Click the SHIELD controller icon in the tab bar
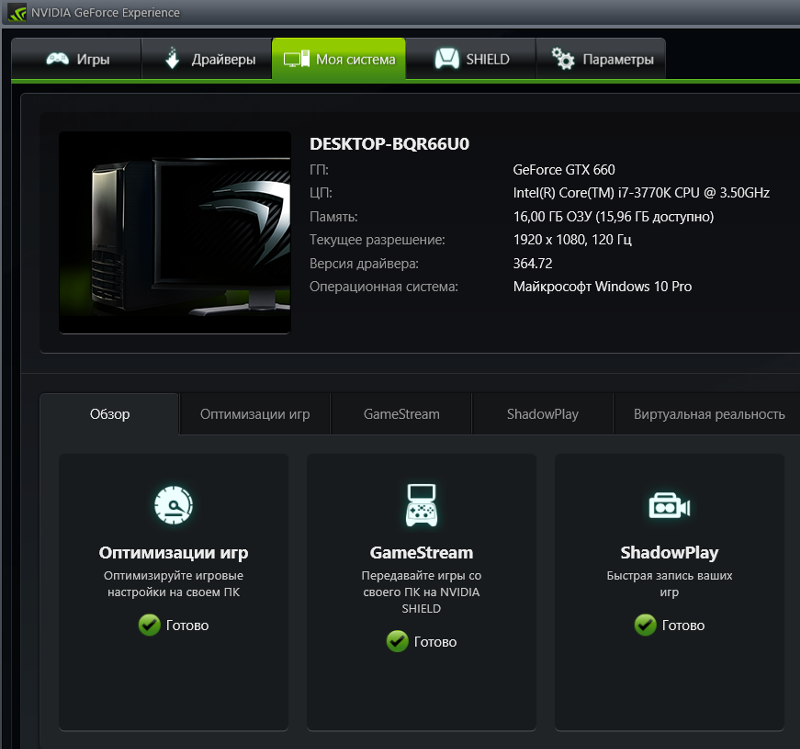The width and height of the screenshot is (800, 749). coord(447,59)
